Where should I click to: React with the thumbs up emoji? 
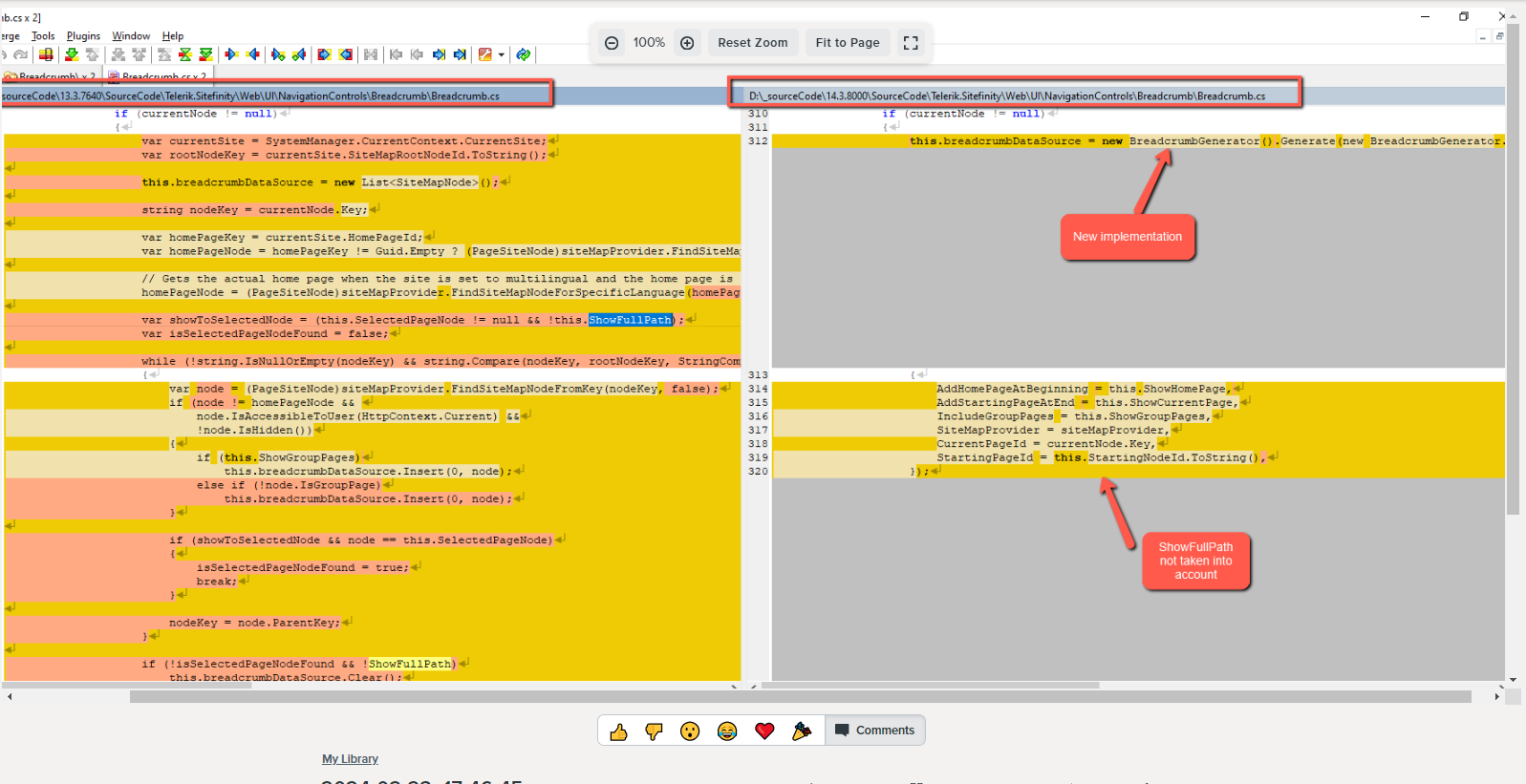(x=618, y=731)
